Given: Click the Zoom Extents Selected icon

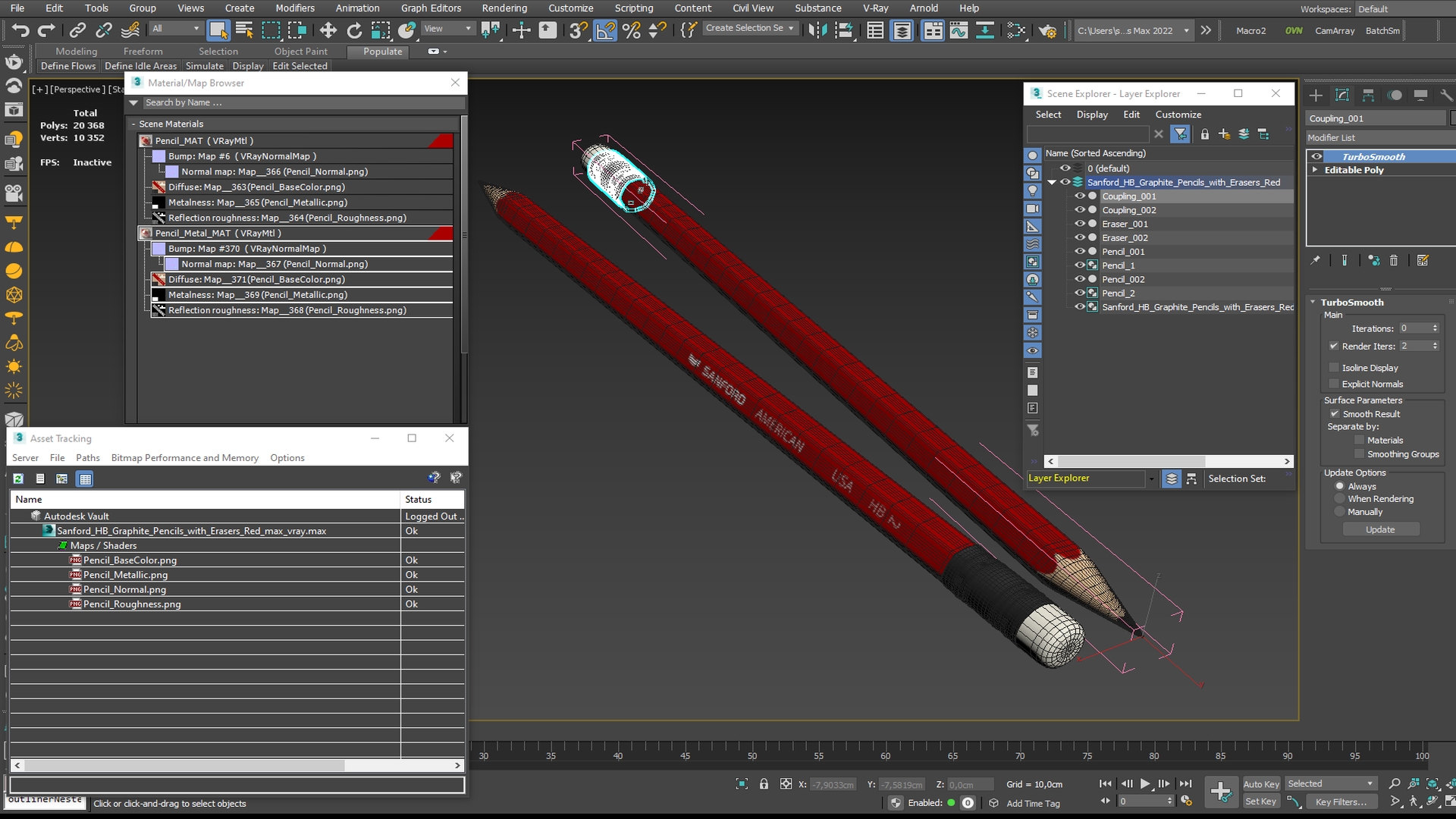Looking at the screenshot, I should [1432, 784].
